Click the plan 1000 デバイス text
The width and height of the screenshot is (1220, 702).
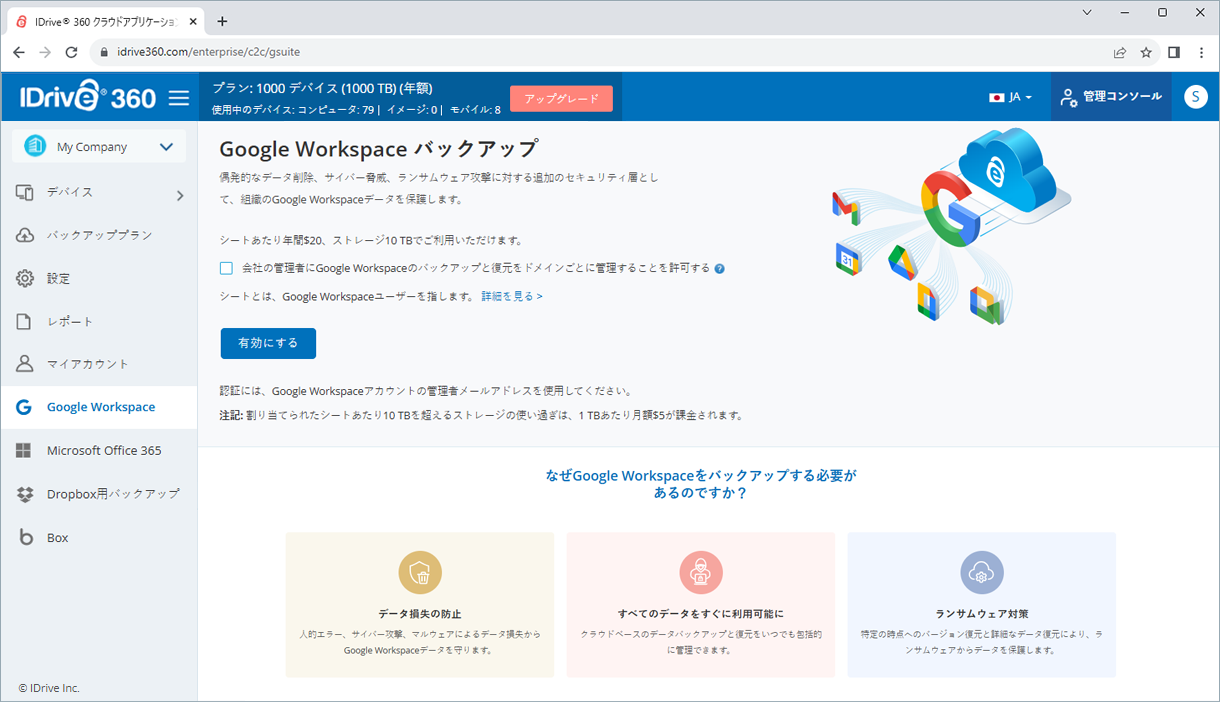pos(322,88)
